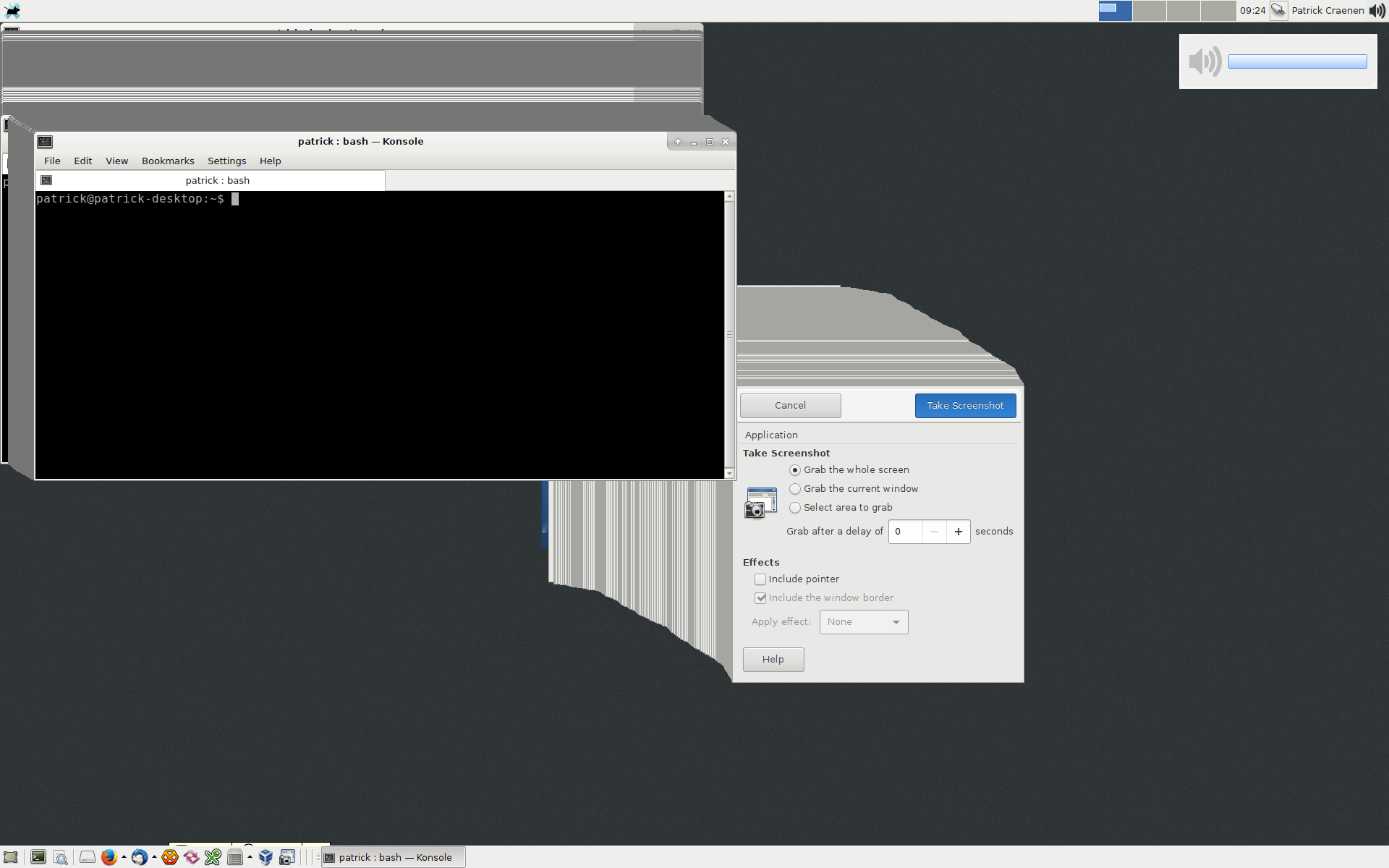Open the Xfce applications menu mouse icon

click(x=12, y=10)
